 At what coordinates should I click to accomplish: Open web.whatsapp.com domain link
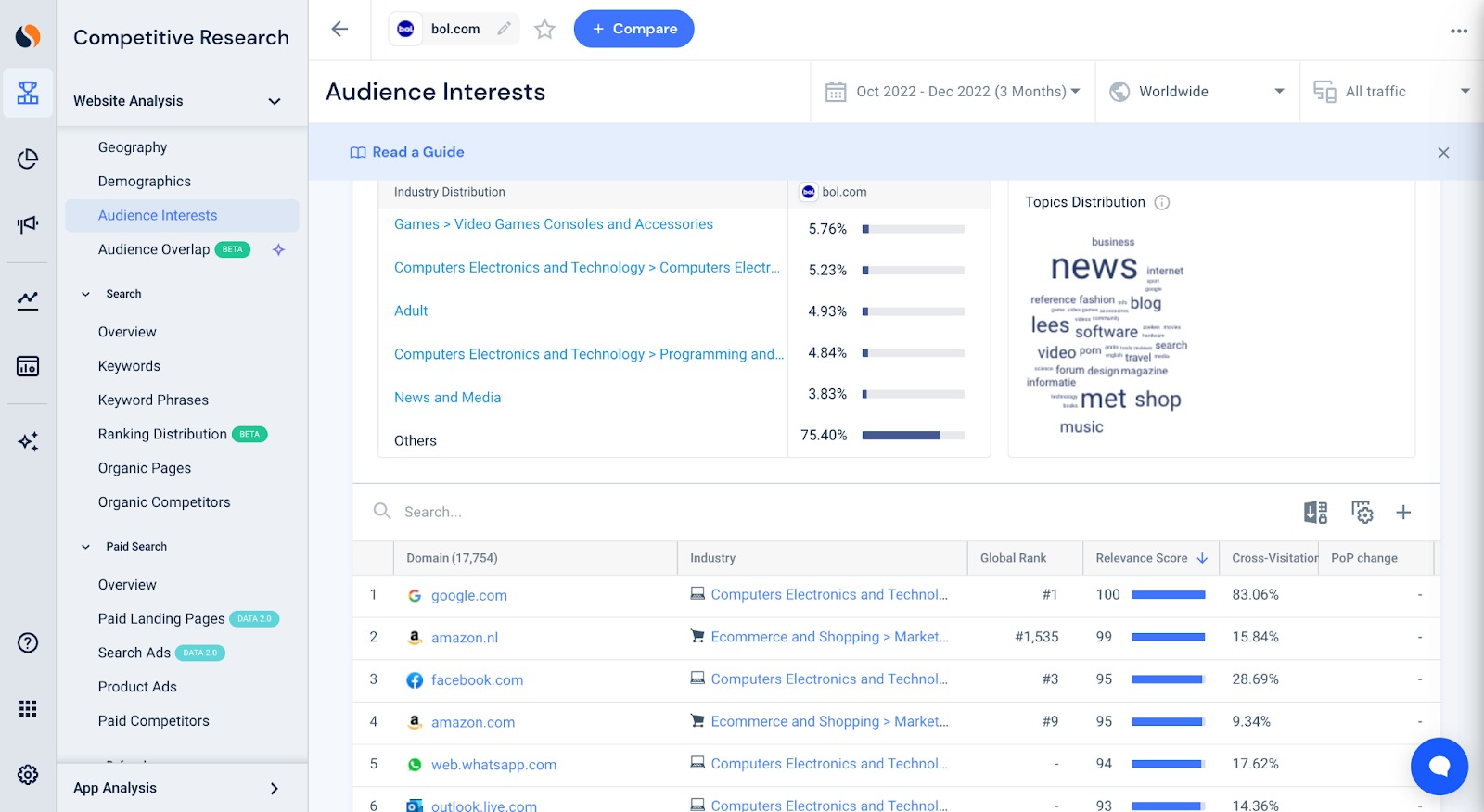(493, 765)
